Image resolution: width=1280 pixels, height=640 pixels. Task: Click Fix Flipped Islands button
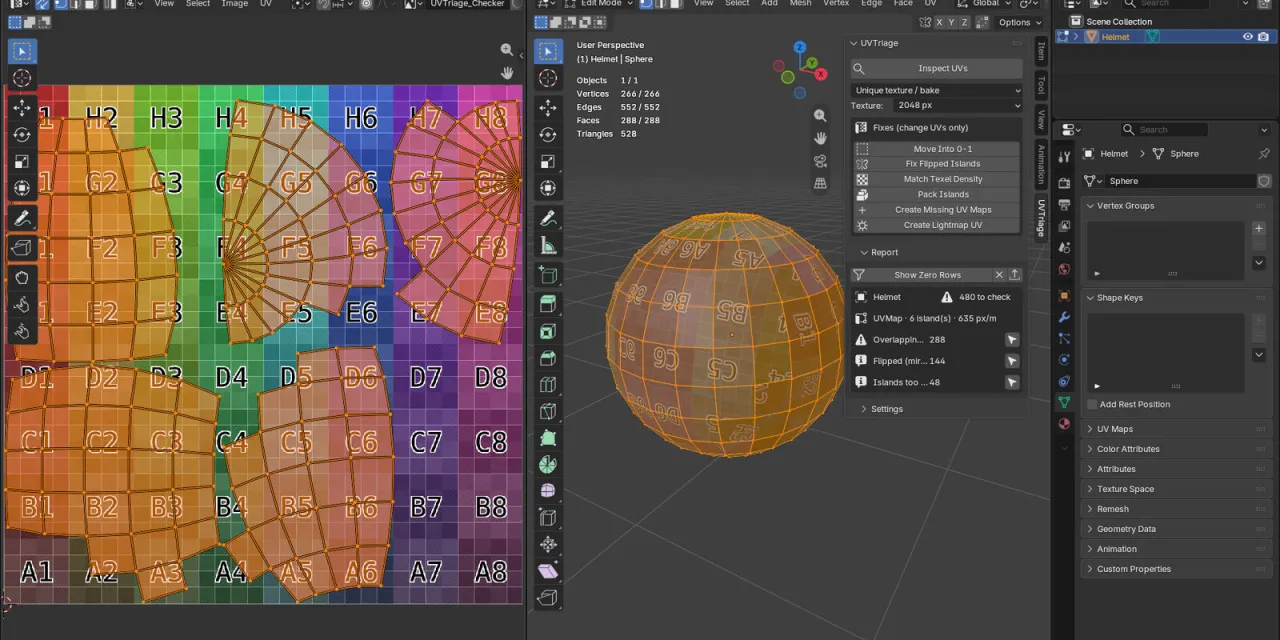[x=937, y=164]
